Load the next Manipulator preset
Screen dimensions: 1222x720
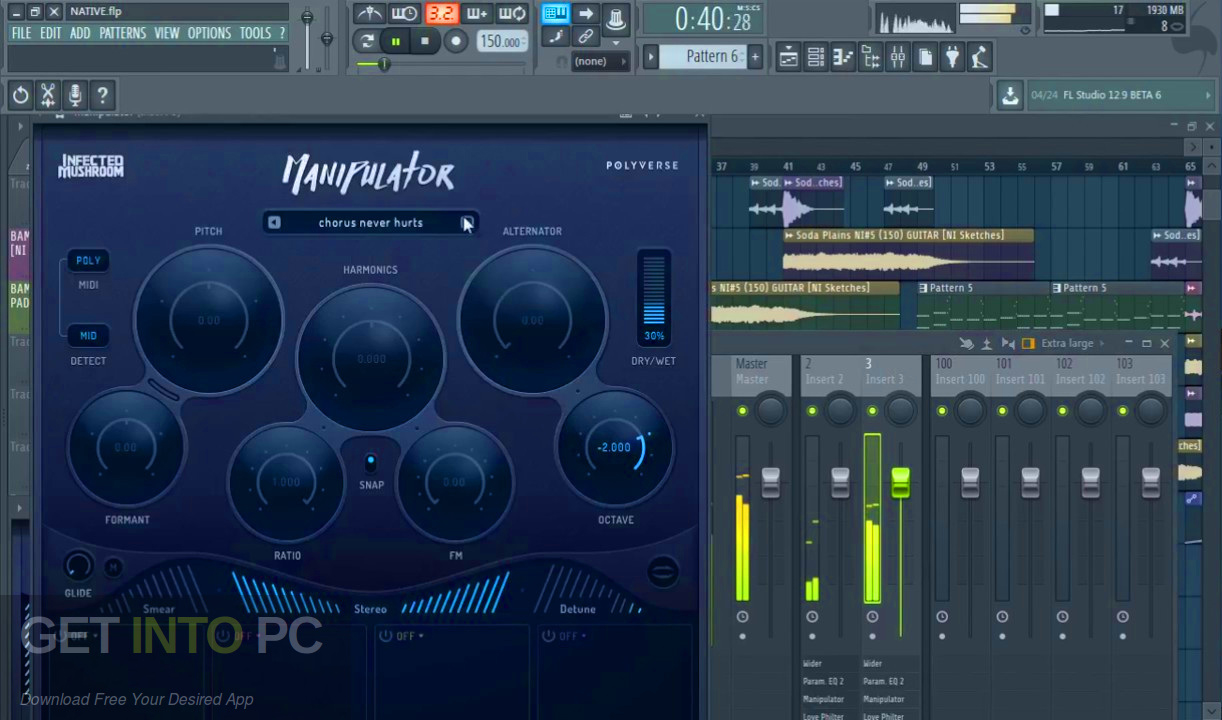coord(466,222)
